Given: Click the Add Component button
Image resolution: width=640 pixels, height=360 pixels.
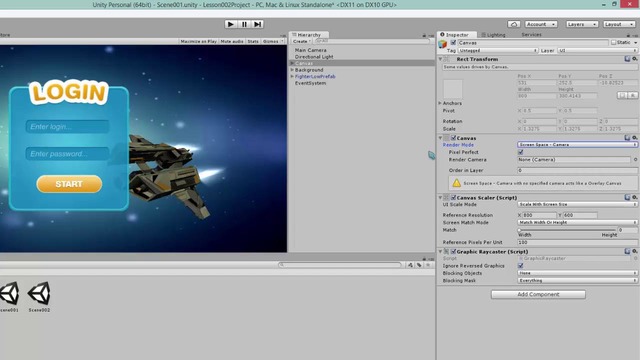Looking at the screenshot, I should (x=538, y=294).
